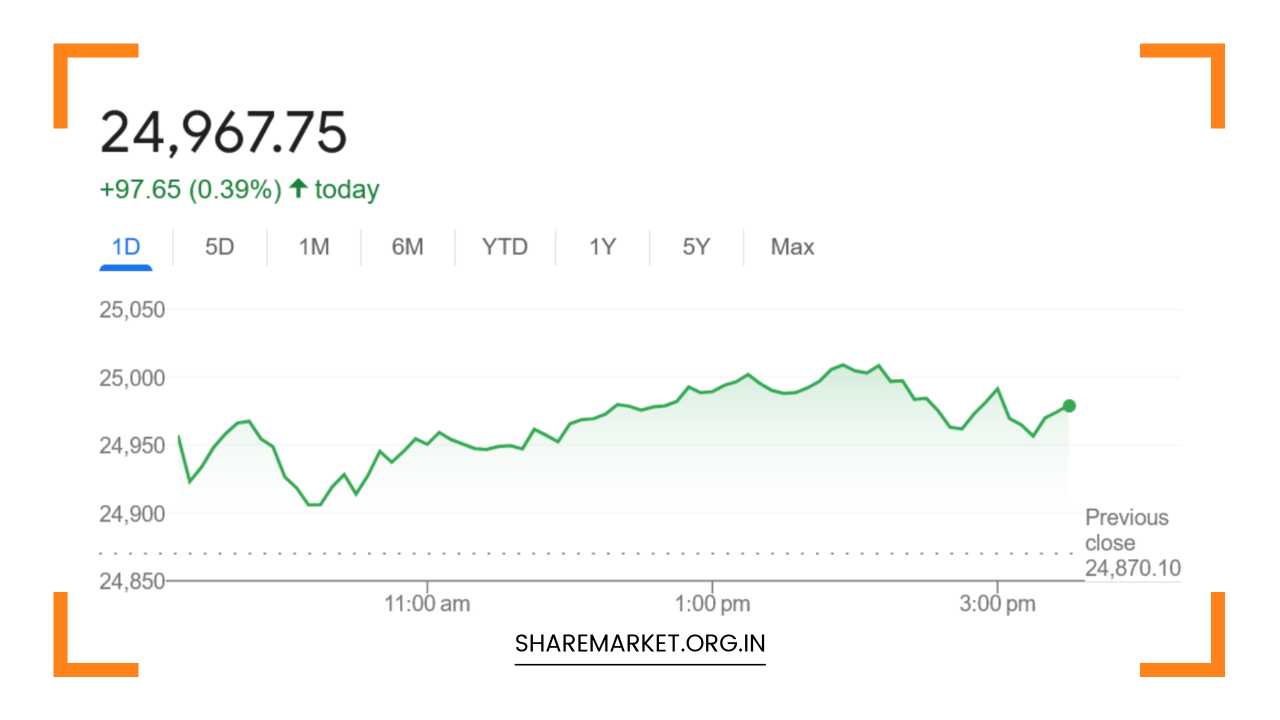
Task: Open the 1Y chart
Action: (x=602, y=247)
